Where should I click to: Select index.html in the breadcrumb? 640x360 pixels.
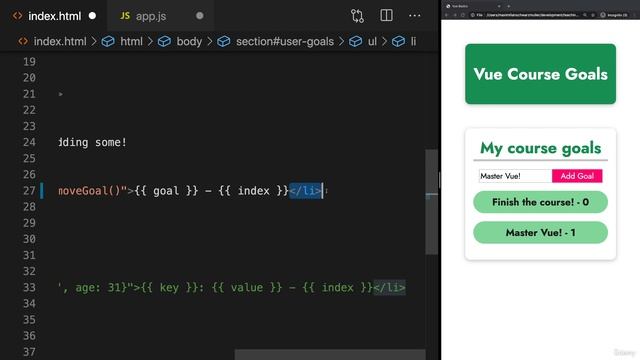click(x=60, y=42)
